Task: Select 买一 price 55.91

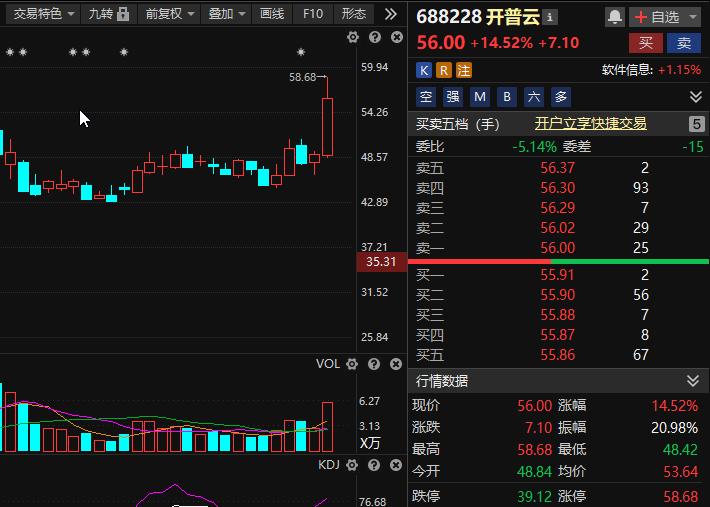Action: point(557,275)
